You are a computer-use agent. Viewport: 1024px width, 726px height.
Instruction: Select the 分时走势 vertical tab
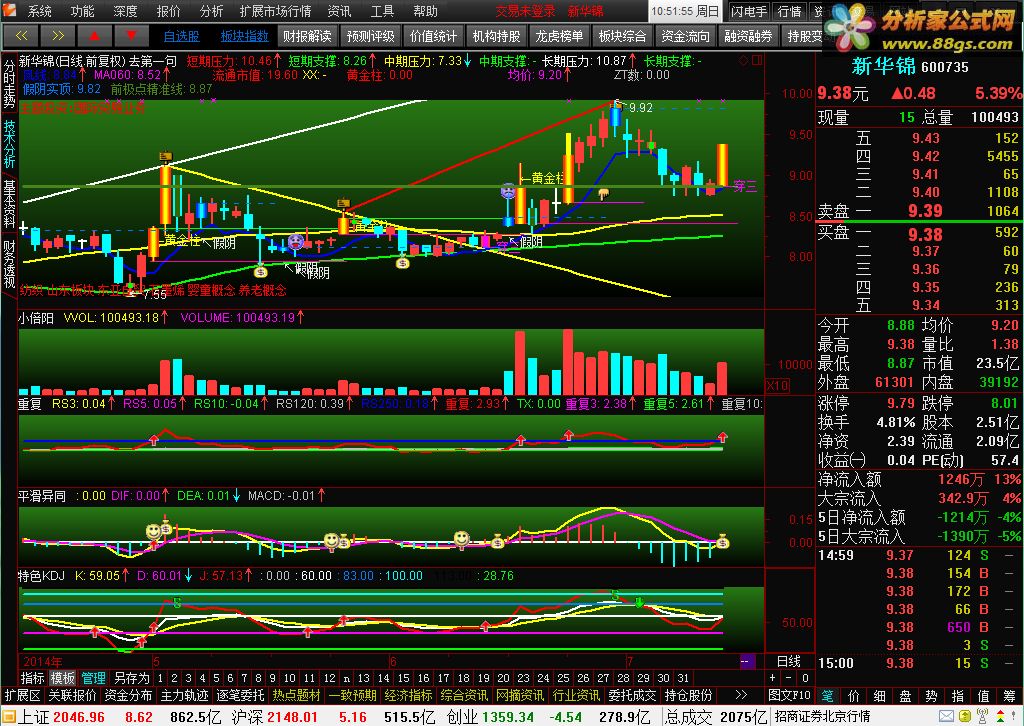9,85
